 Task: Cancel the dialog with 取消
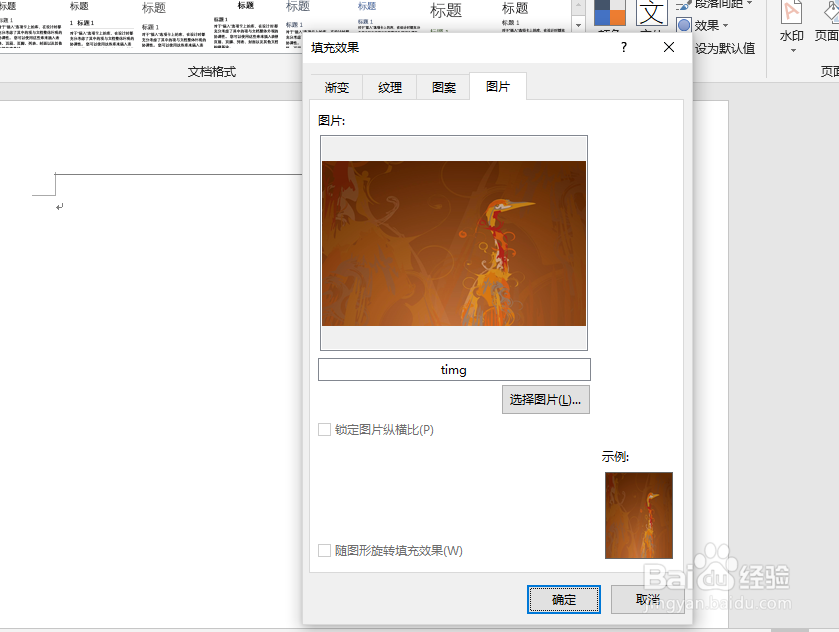point(647,599)
